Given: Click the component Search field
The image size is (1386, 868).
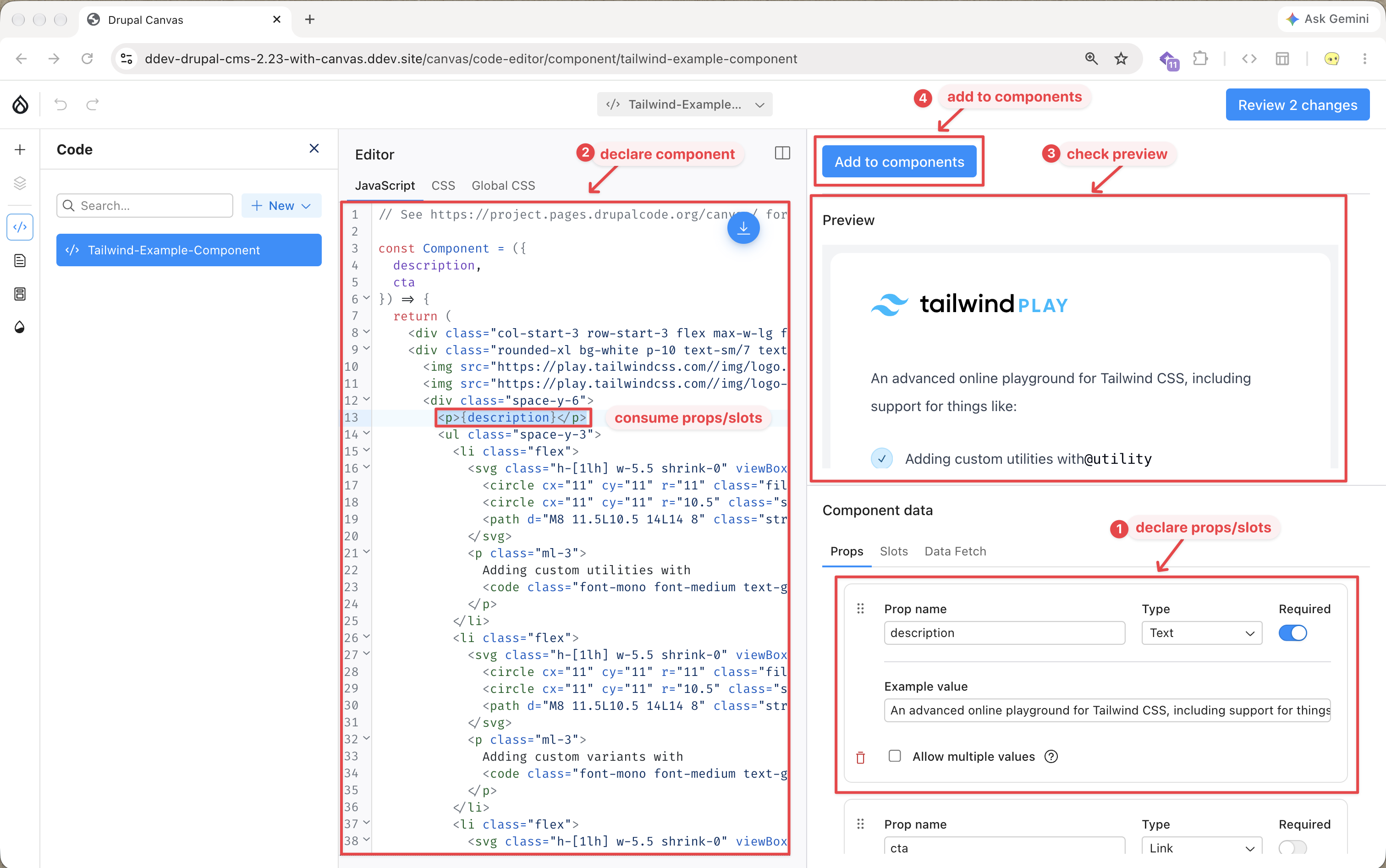Looking at the screenshot, I should [145, 205].
